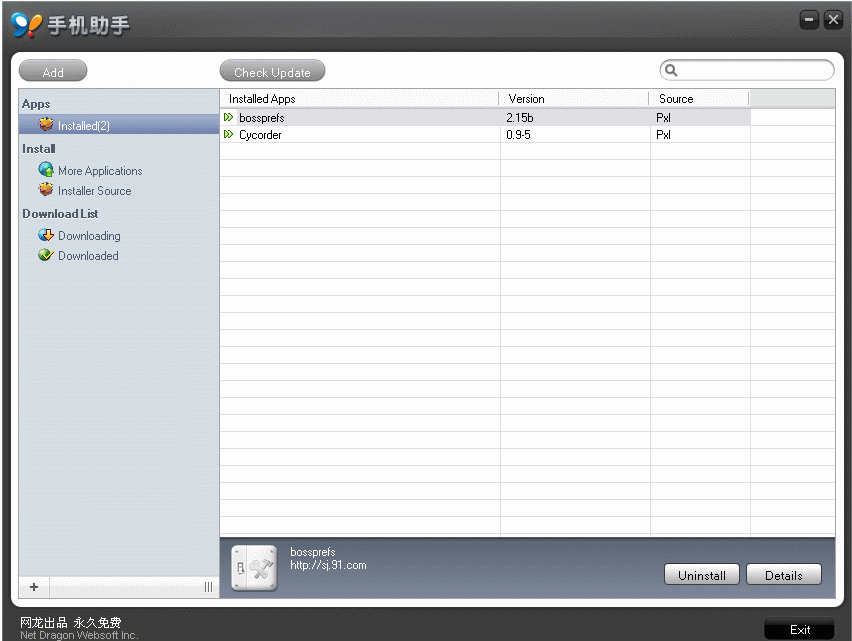Click the More Applications globe icon
Screen dimensions: 852x641
(x=46, y=171)
